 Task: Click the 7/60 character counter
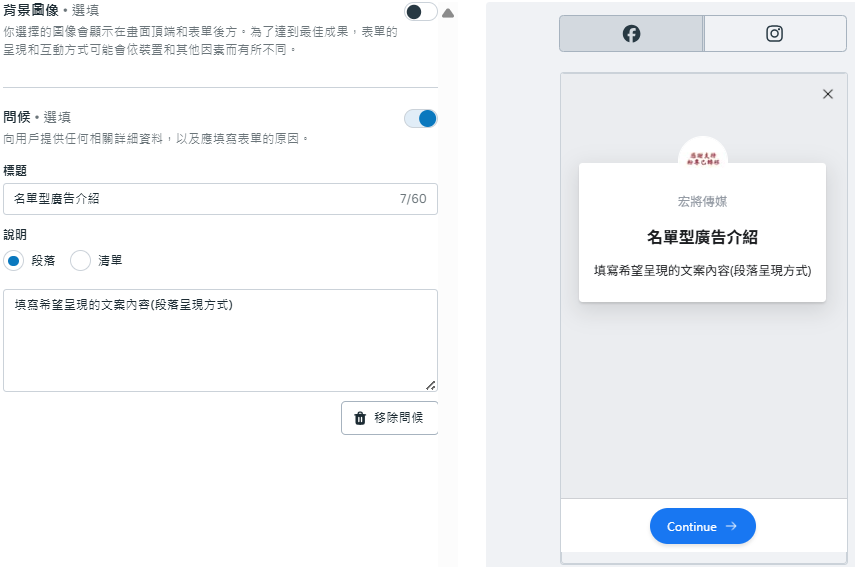(413, 199)
